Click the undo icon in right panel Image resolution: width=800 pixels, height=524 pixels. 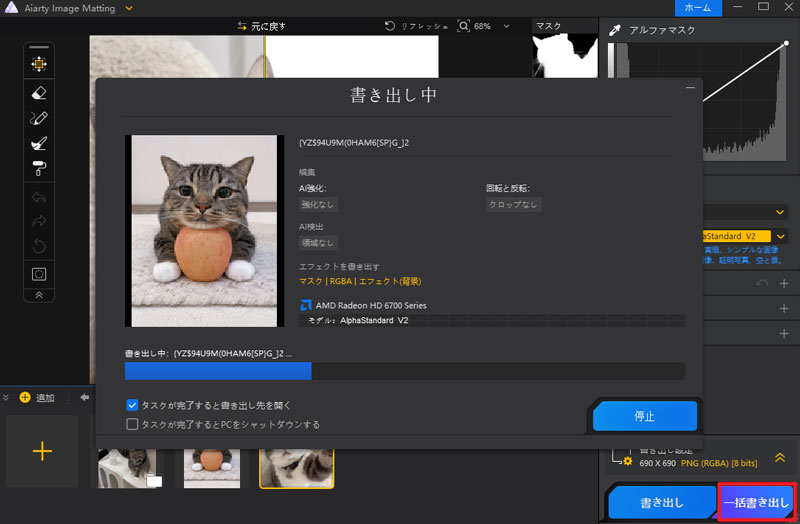[762, 283]
